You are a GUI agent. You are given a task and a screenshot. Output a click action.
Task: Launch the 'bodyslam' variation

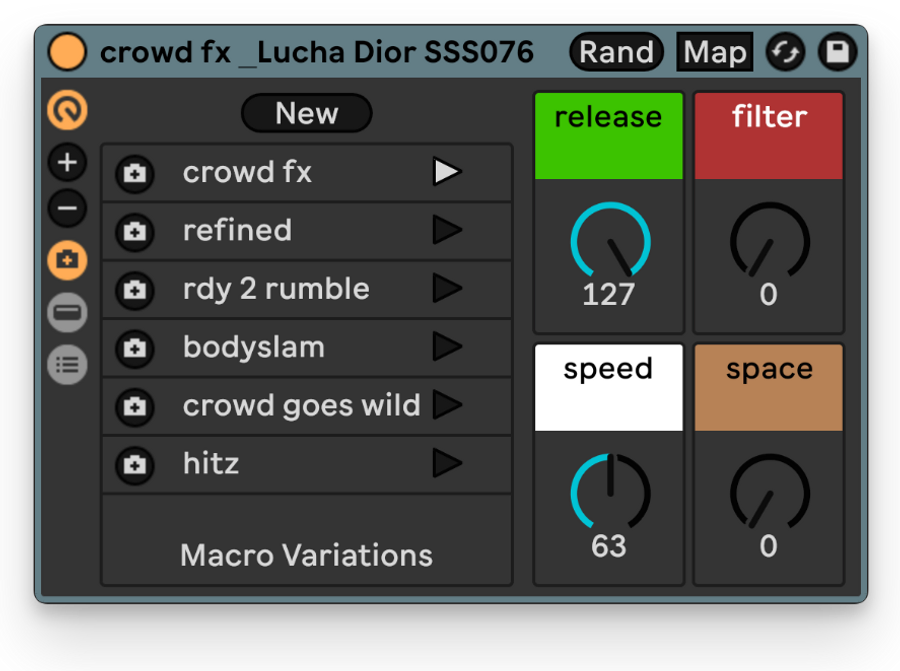[447, 347]
